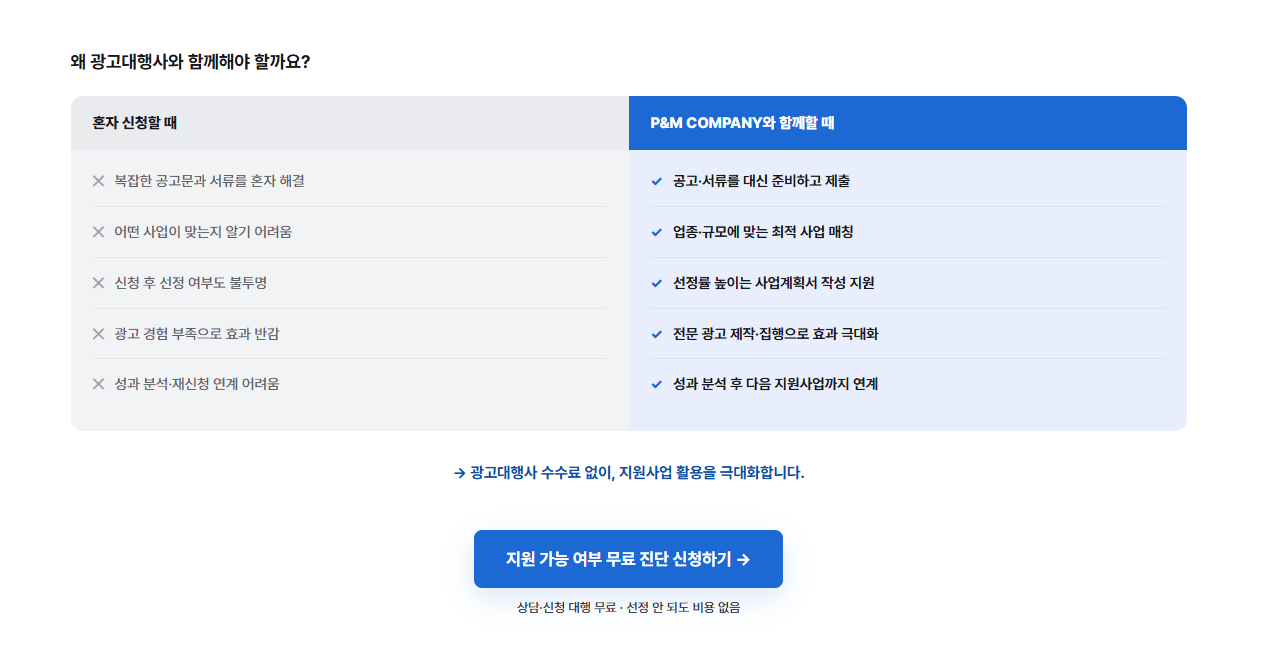Screen dimensions: 1263x664
Task: Click the checkmark beside 성과 분석 후 다음 지원사업까지 연계
Action: 657,384
